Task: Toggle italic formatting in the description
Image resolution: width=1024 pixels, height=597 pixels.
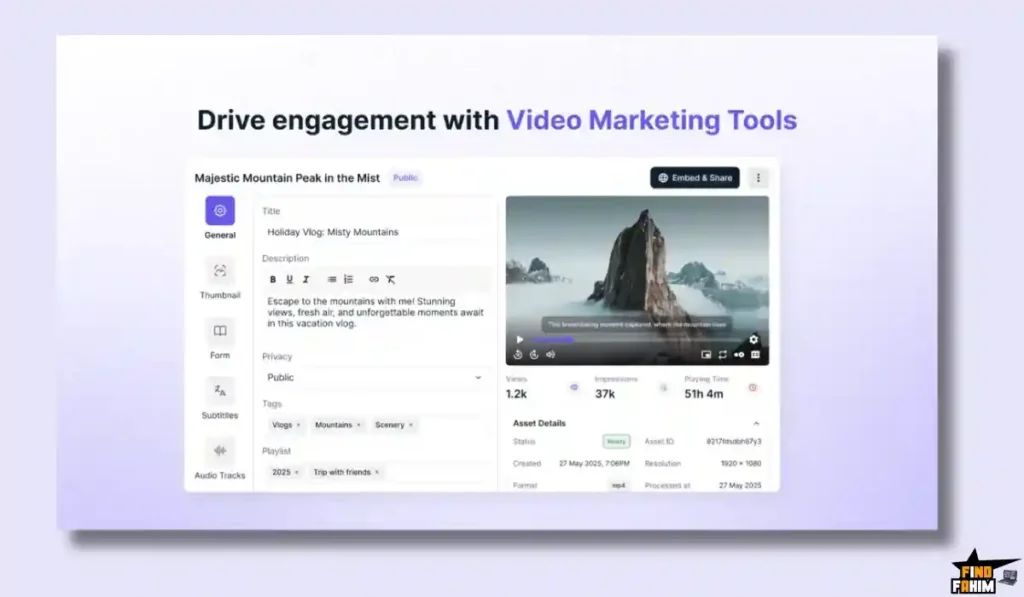Action: point(305,280)
